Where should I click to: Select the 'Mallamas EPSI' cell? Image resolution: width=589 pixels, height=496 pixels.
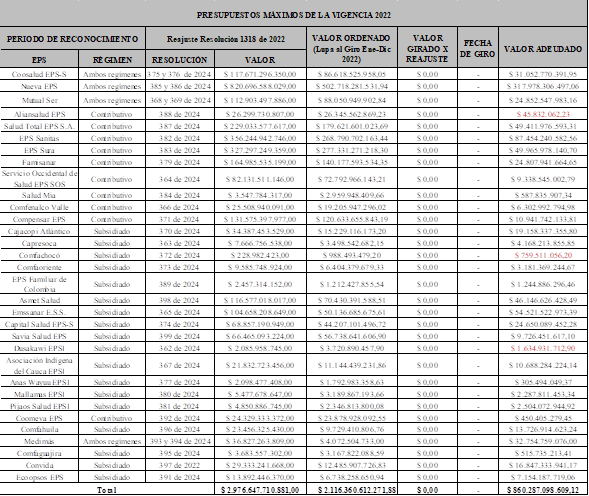point(39,394)
